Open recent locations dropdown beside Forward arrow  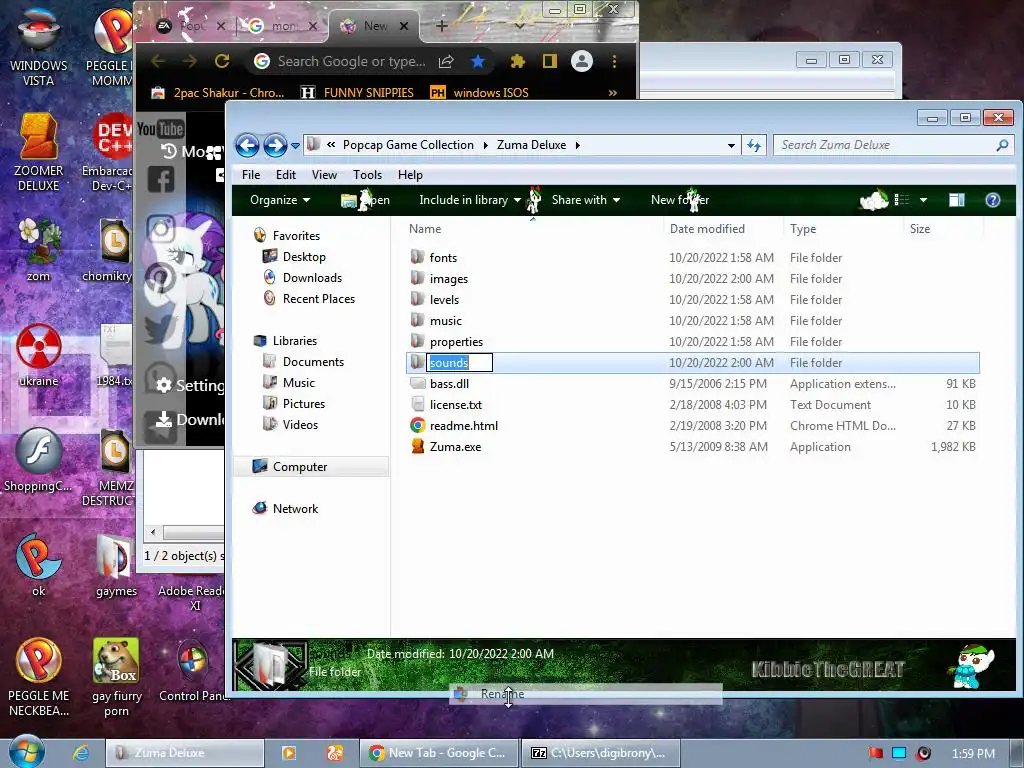[x=295, y=145]
